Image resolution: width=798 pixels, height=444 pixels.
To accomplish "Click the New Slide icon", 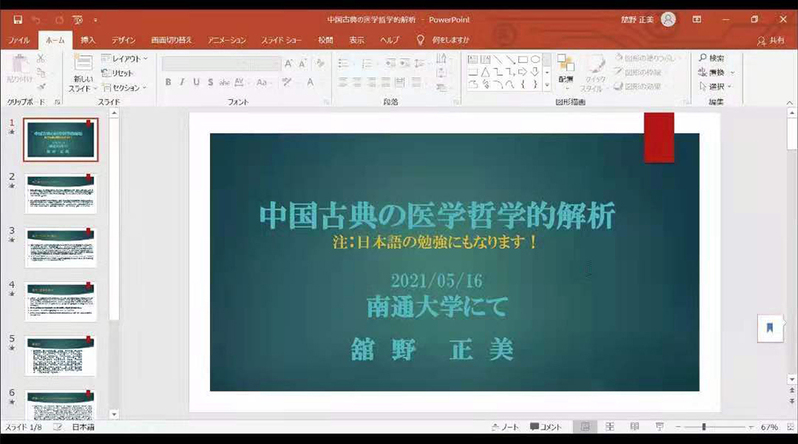I will [x=82, y=70].
